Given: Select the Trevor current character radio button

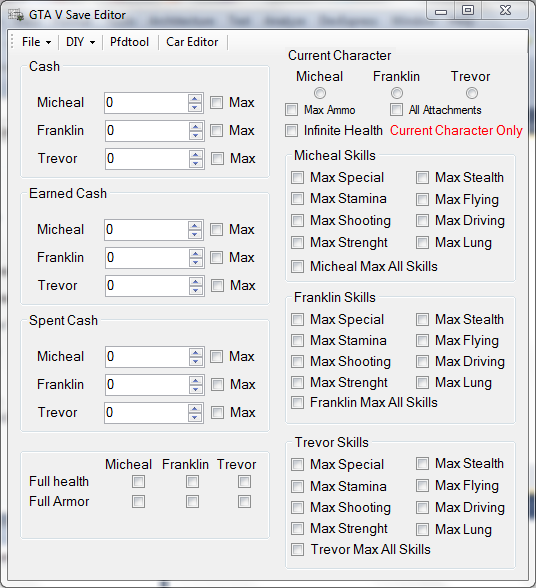Looking at the screenshot, I should 471,93.
